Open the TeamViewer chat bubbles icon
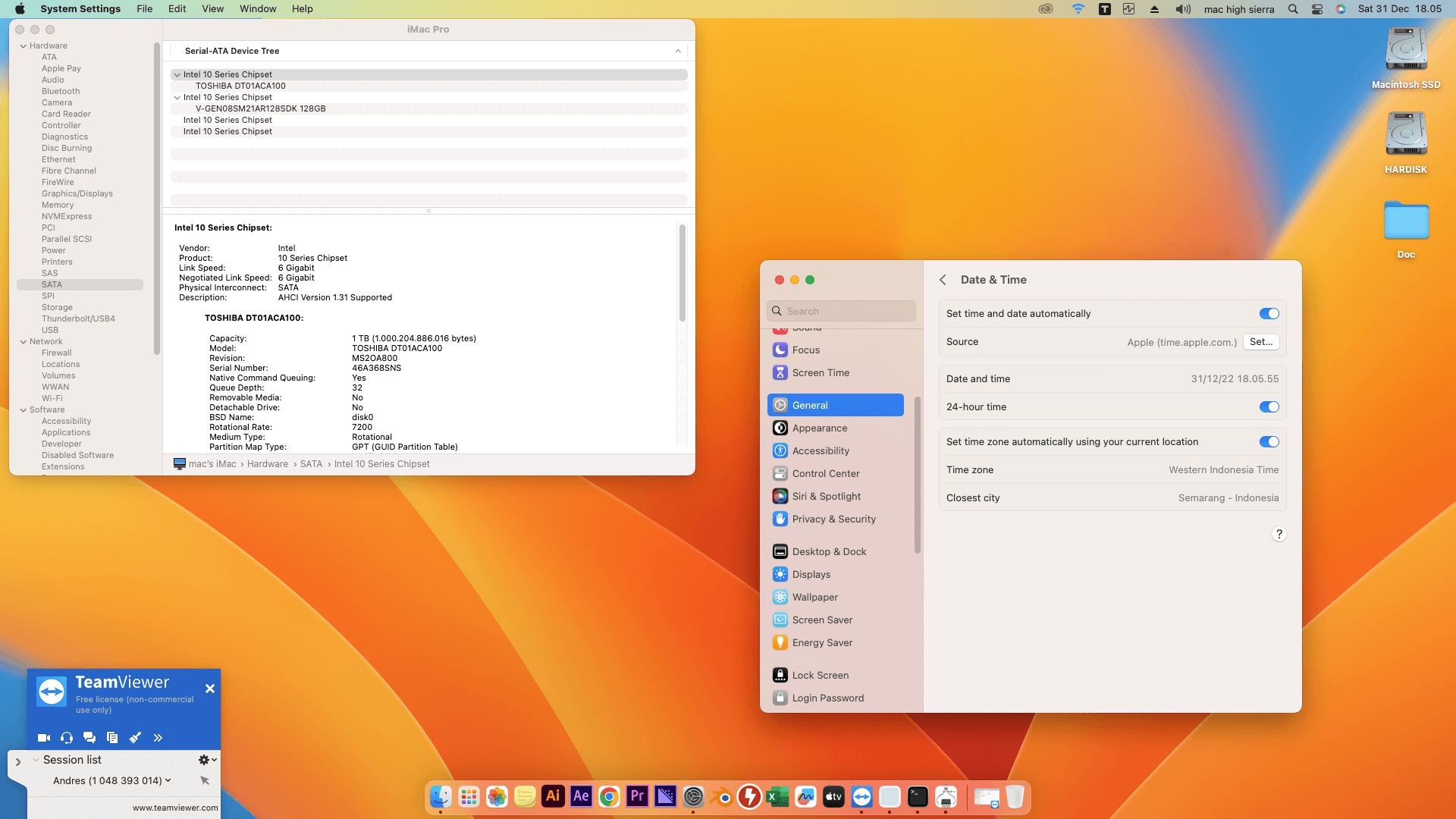Image resolution: width=1456 pixels, height=819 pixels. 89,738
